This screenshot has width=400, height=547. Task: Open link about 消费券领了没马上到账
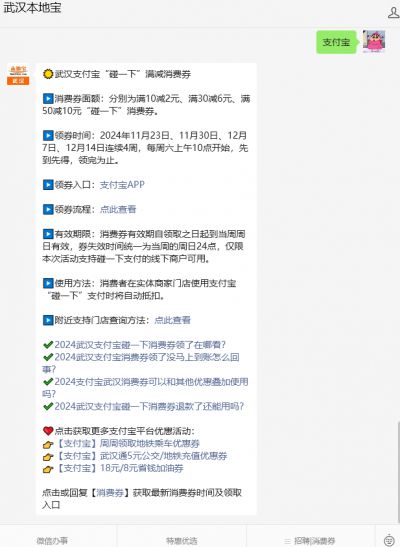pos(141,363)
